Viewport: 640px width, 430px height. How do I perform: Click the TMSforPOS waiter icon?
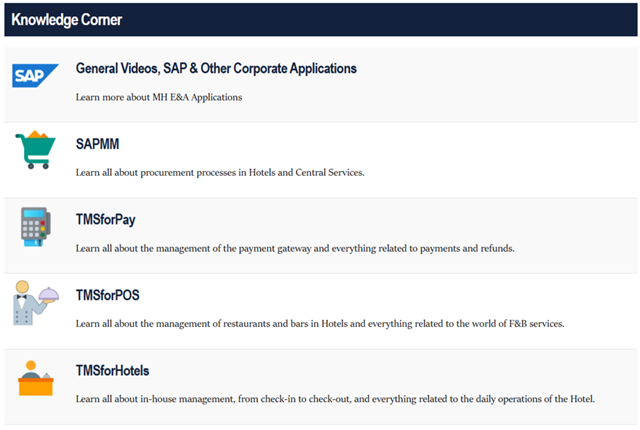click(x=36, y=303)
